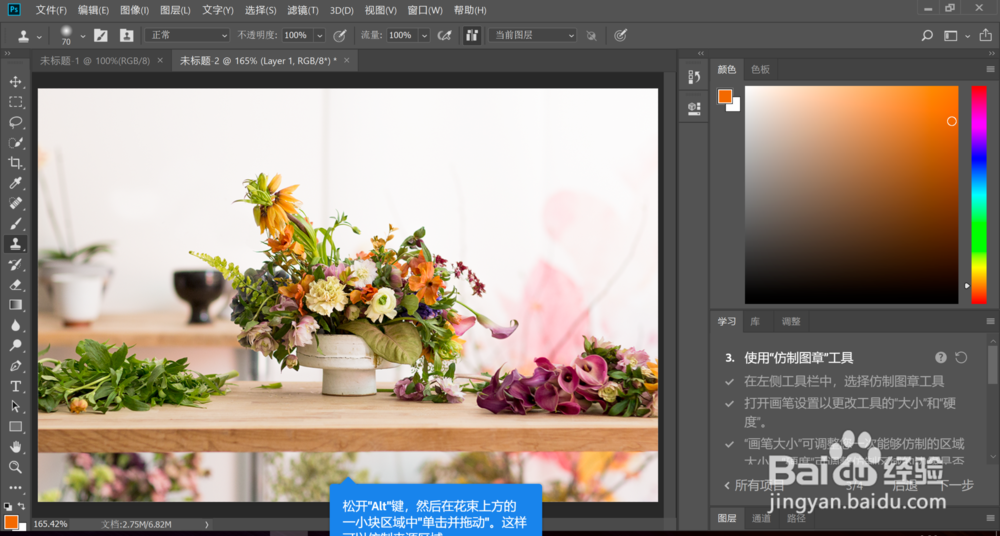Open the tool preset picker arrow
The width and height of the screenshot is (1000, 536).
40,37
